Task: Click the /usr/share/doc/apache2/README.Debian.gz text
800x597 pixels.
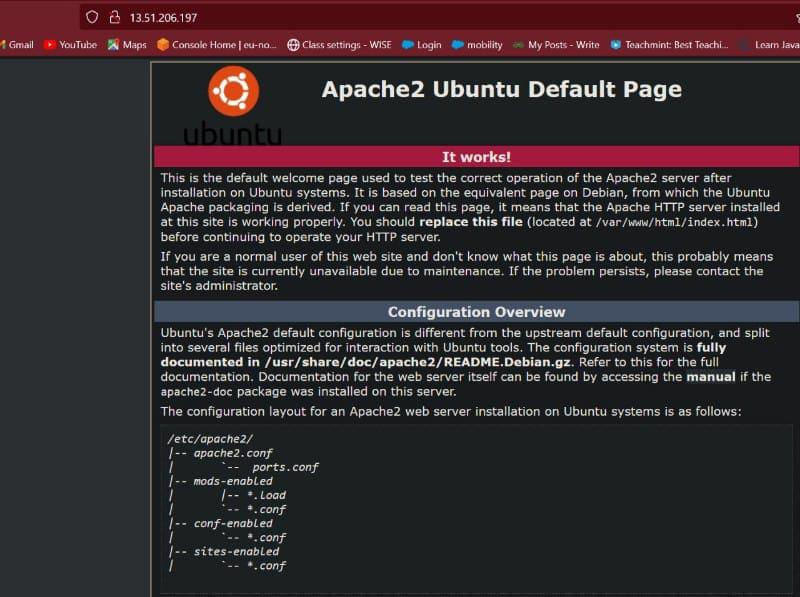Action: pos(418,362)
